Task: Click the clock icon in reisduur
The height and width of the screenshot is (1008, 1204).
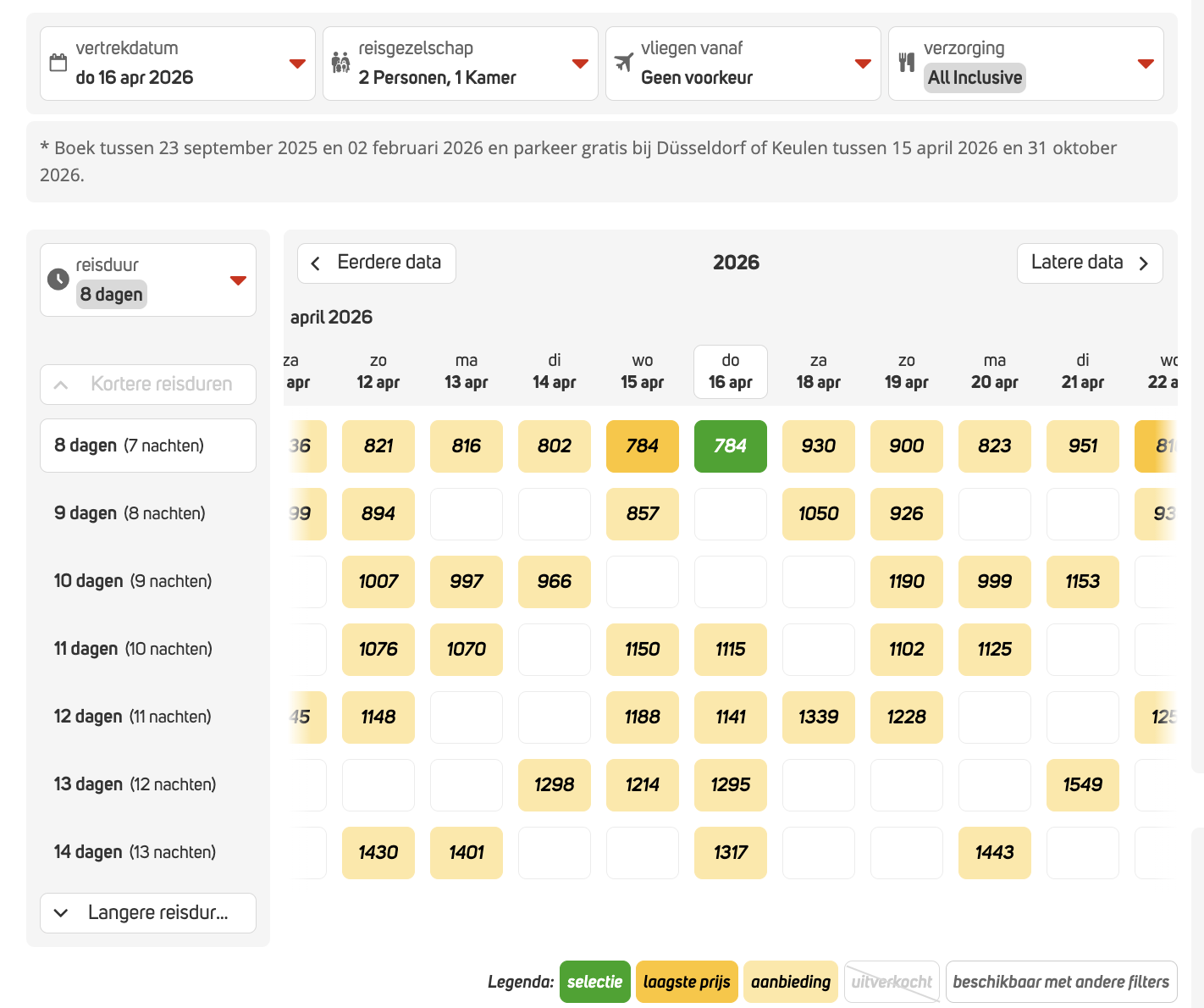Action: [58, 280]
